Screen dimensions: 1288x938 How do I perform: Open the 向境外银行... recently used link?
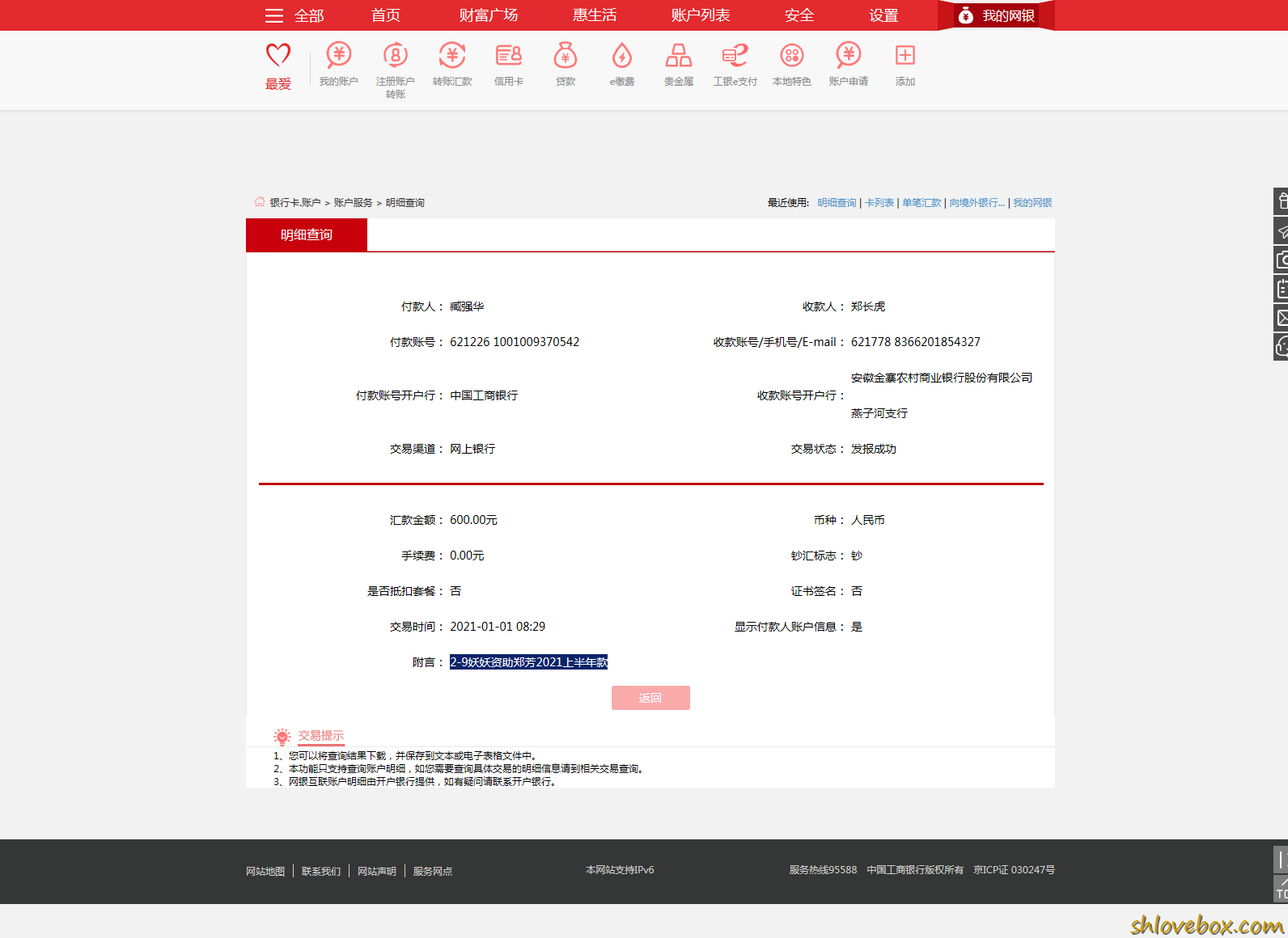(977, 203)
